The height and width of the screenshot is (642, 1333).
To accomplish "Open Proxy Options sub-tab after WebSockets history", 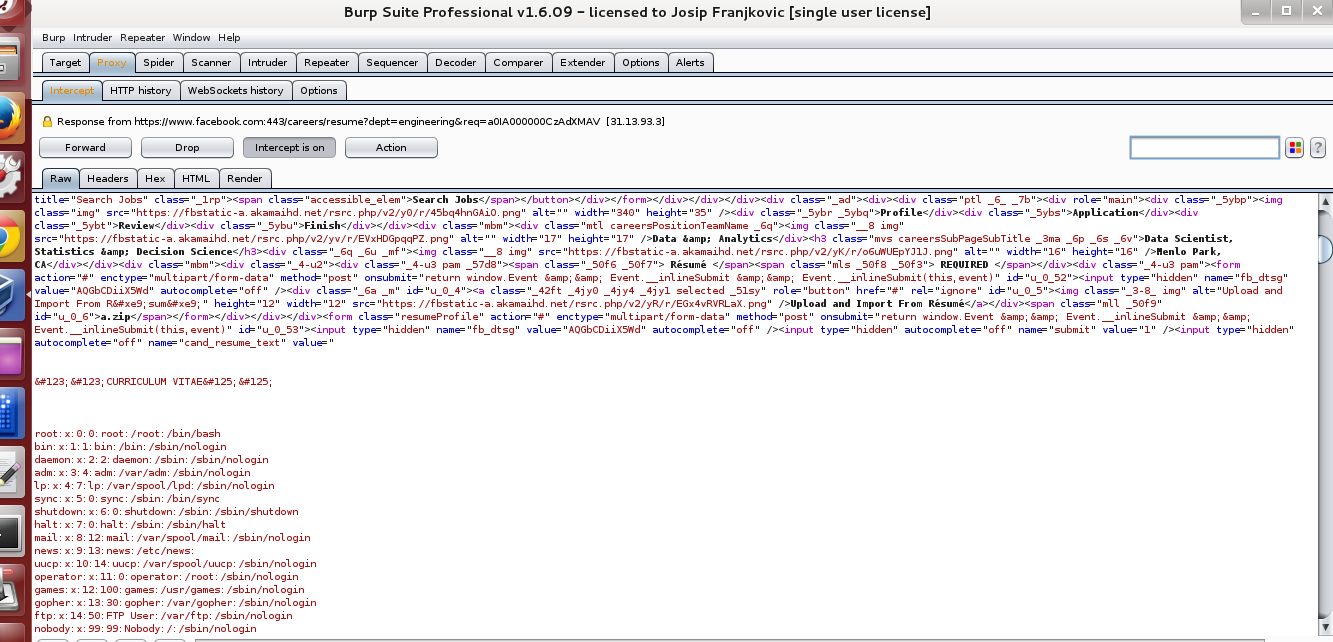I will [x=319, y=90].
